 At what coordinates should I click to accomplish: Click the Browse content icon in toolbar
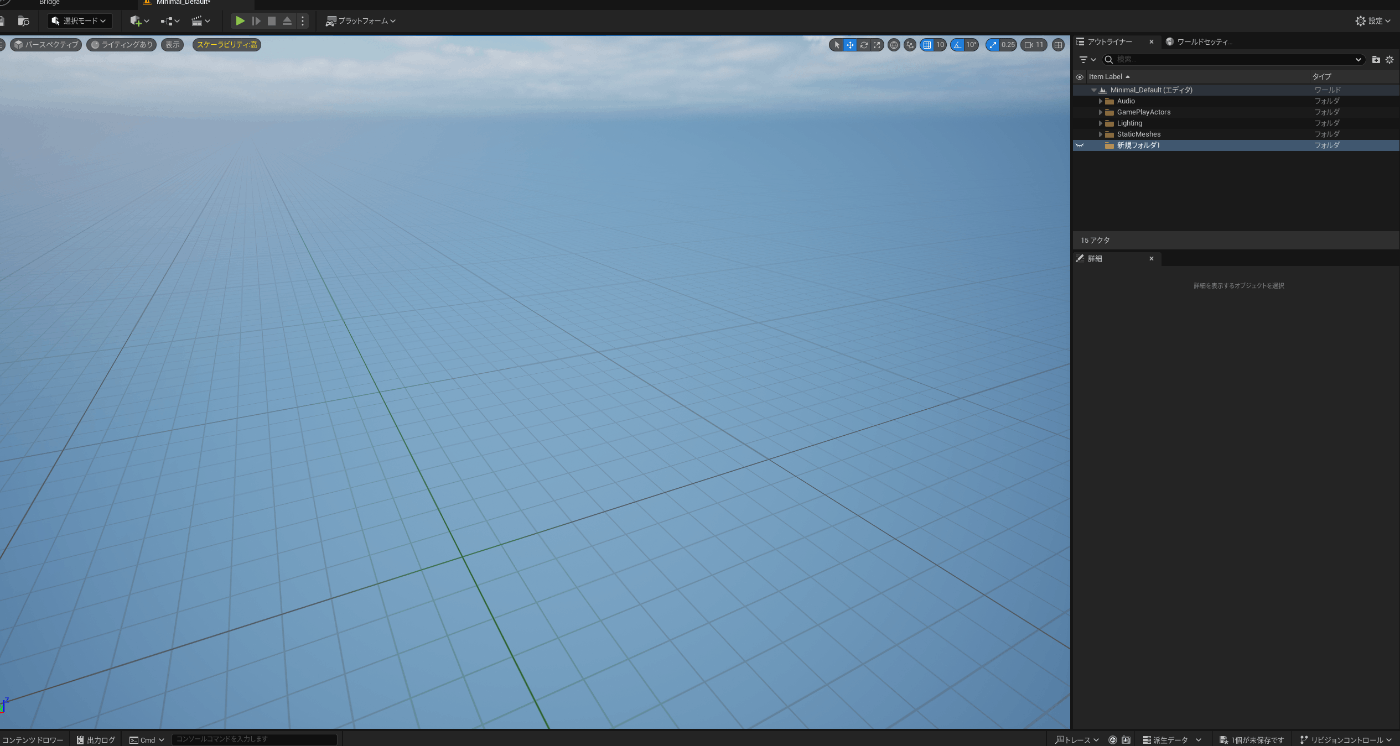pyautogui.click(x=23, y=20)
